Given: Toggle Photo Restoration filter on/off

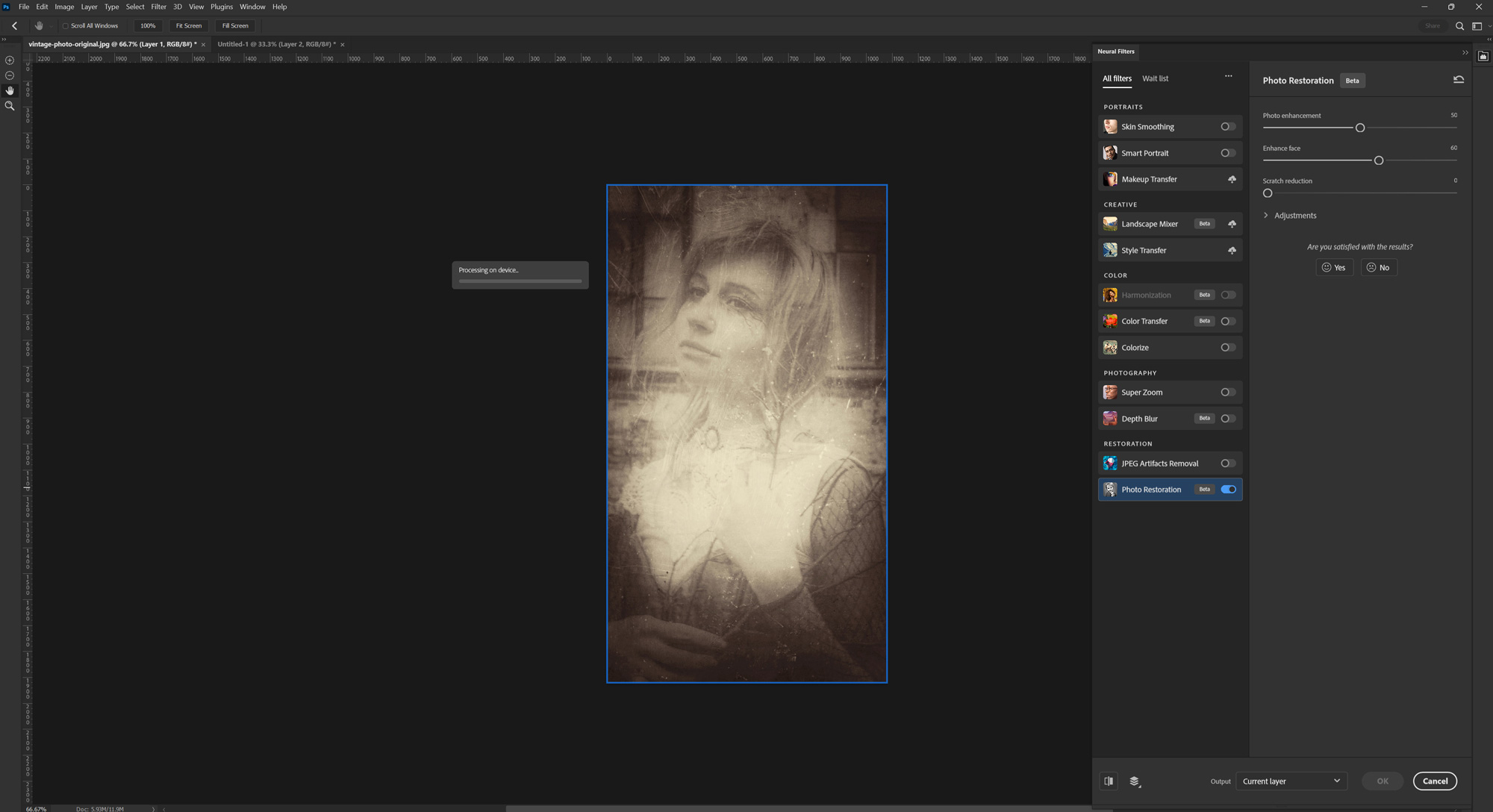Looking at the screenshot, I should point(1228,489).
